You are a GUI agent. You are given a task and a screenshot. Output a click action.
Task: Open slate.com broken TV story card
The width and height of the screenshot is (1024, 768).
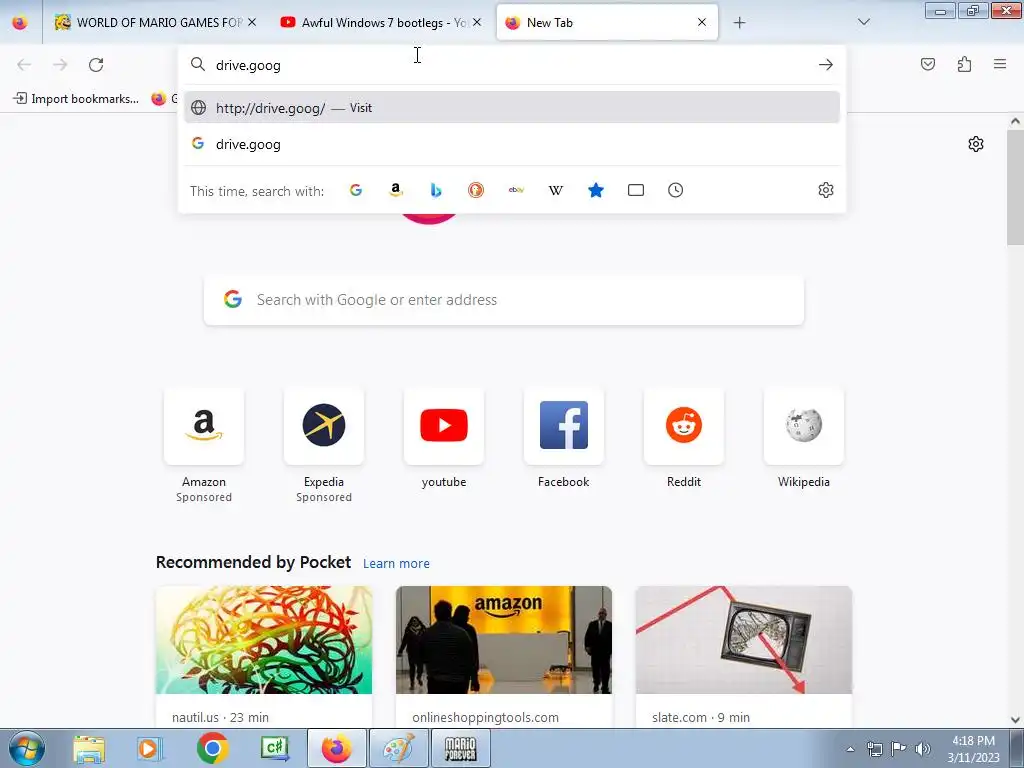tap(744, 656)
